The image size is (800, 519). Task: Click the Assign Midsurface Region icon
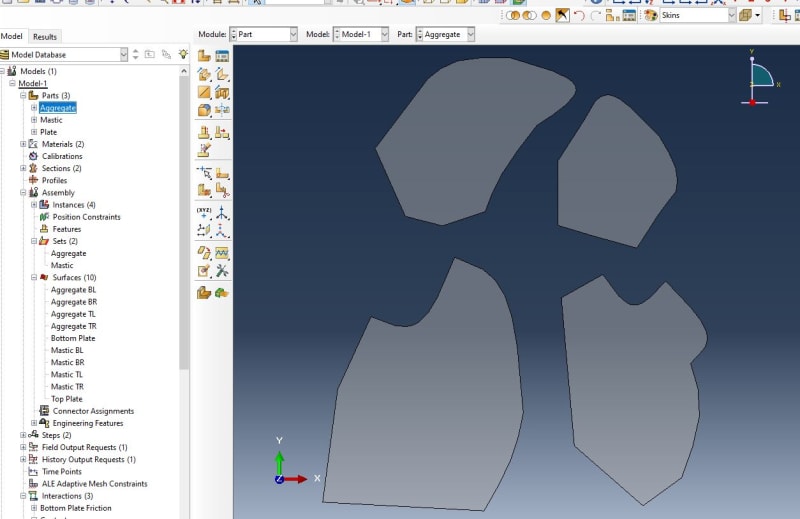click(x=204, y=293)
